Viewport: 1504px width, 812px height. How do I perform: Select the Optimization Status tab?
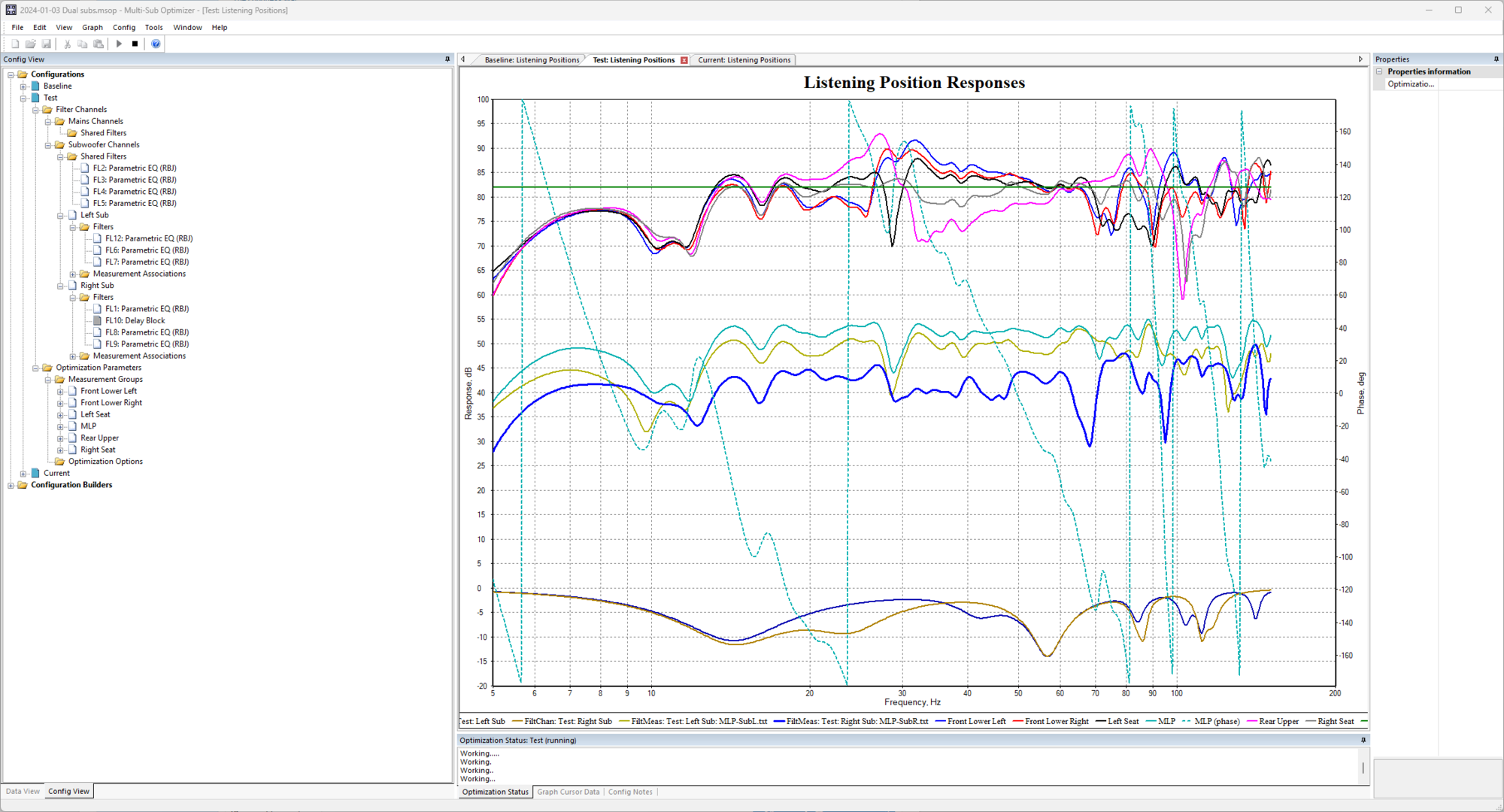pyautogui.click(x=495, y=792)
